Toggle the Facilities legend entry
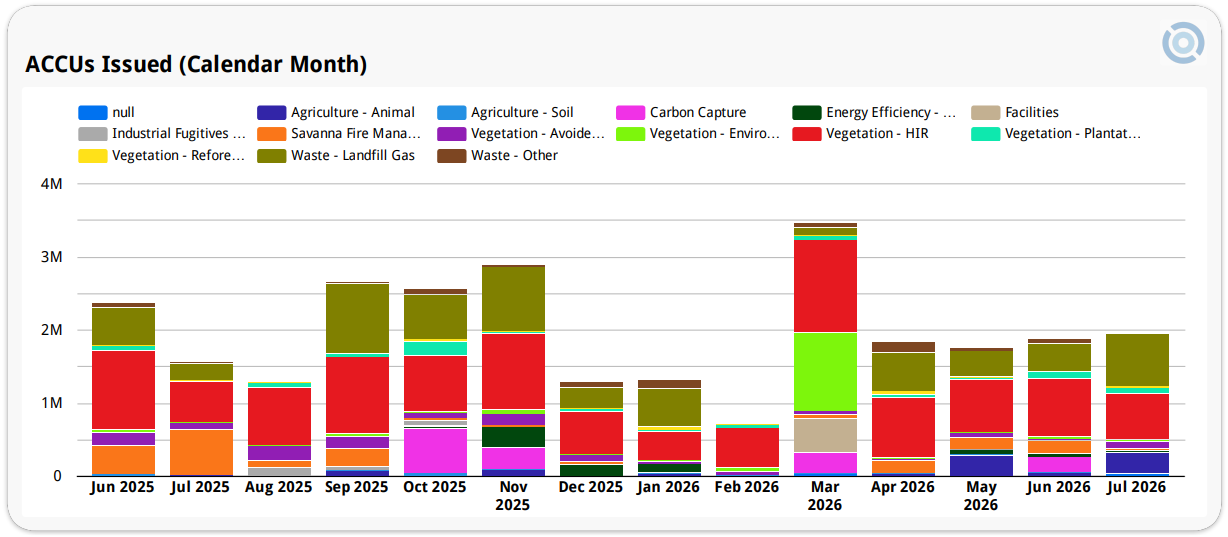The height and width of the screenshot is (537, 1228). coord(1015,113)
